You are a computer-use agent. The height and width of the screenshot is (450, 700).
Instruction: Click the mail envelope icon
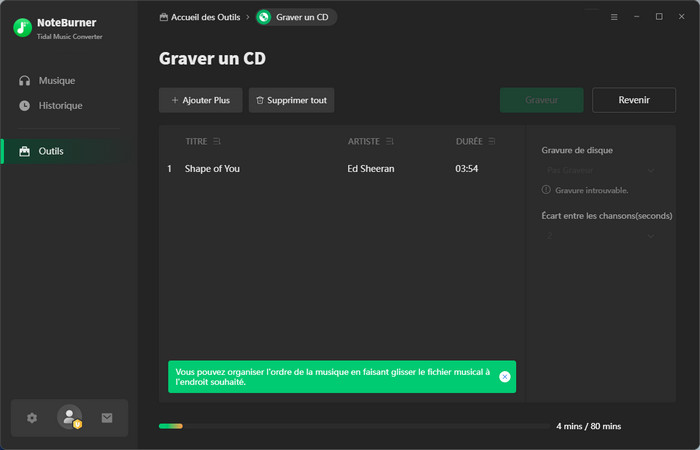click(107, 418)
